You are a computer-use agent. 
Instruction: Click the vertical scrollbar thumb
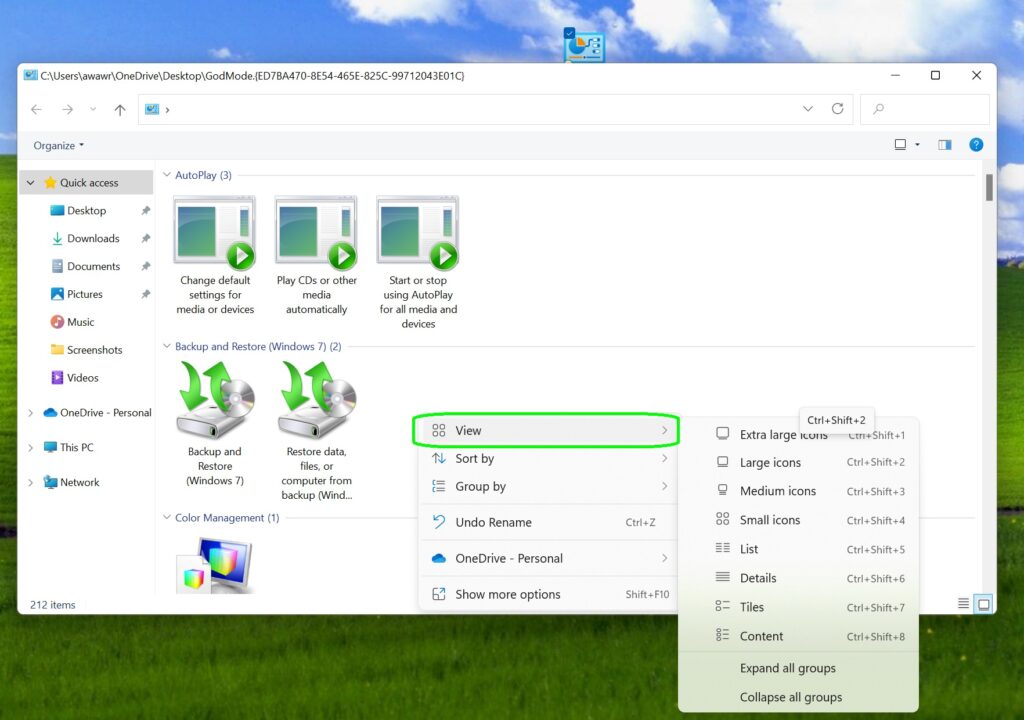click(x=989, y=188)
